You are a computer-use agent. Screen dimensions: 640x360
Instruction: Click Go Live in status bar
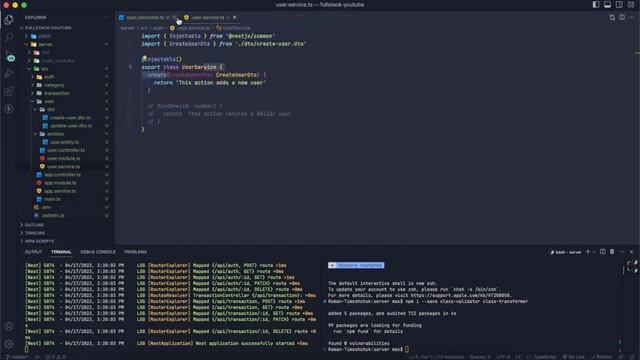coord(573,357)
